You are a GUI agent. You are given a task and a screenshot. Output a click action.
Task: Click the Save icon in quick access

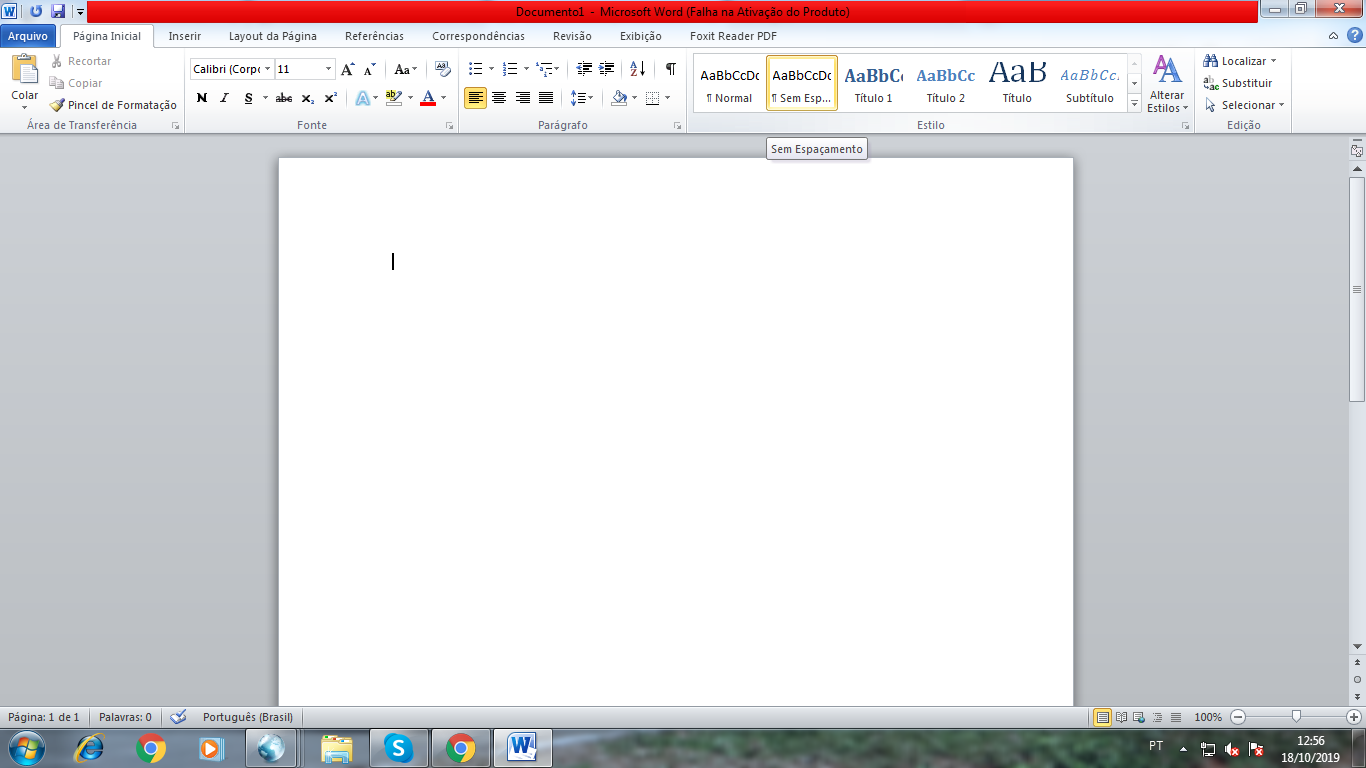point(58,11)
